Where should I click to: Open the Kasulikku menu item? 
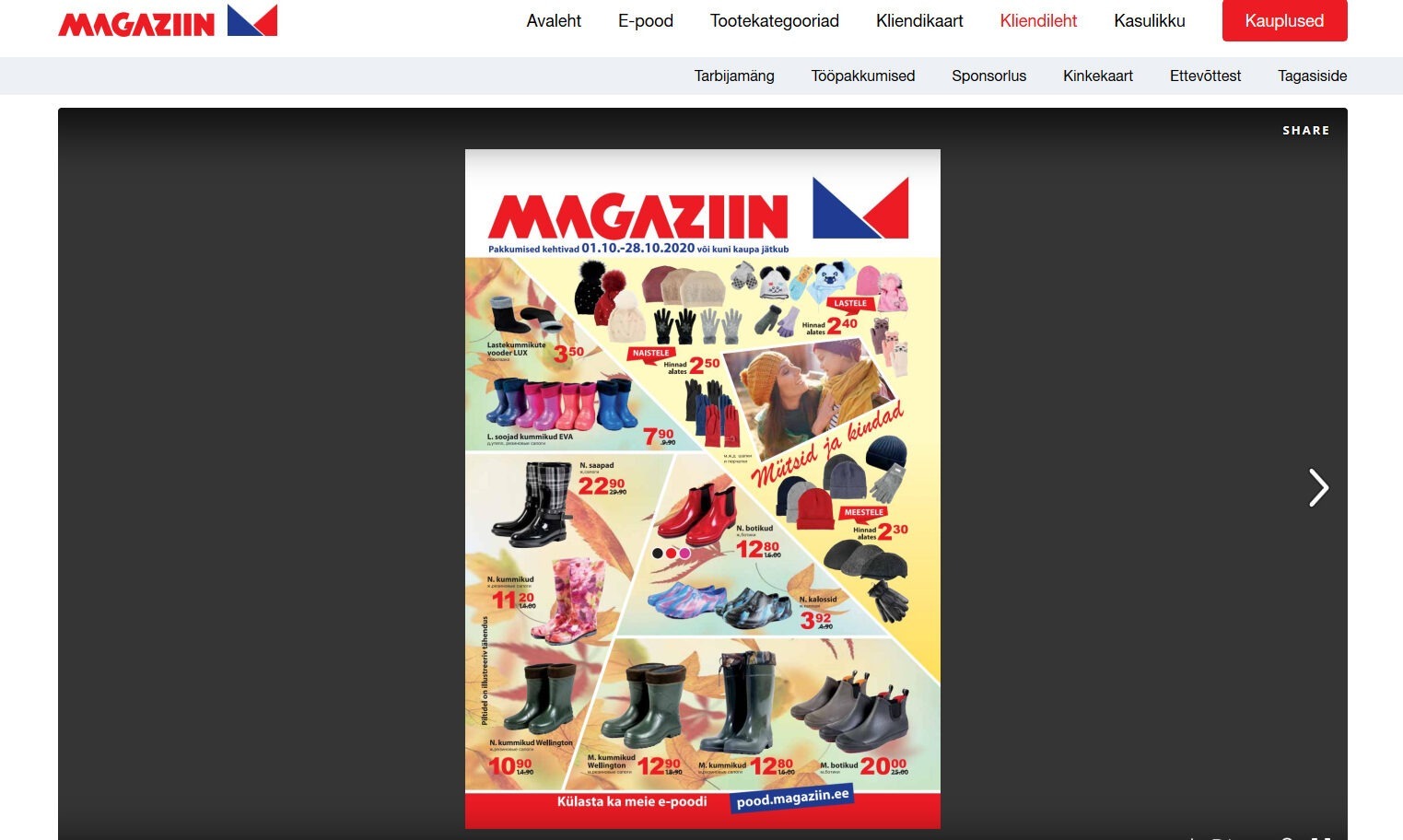[1150, 20]
